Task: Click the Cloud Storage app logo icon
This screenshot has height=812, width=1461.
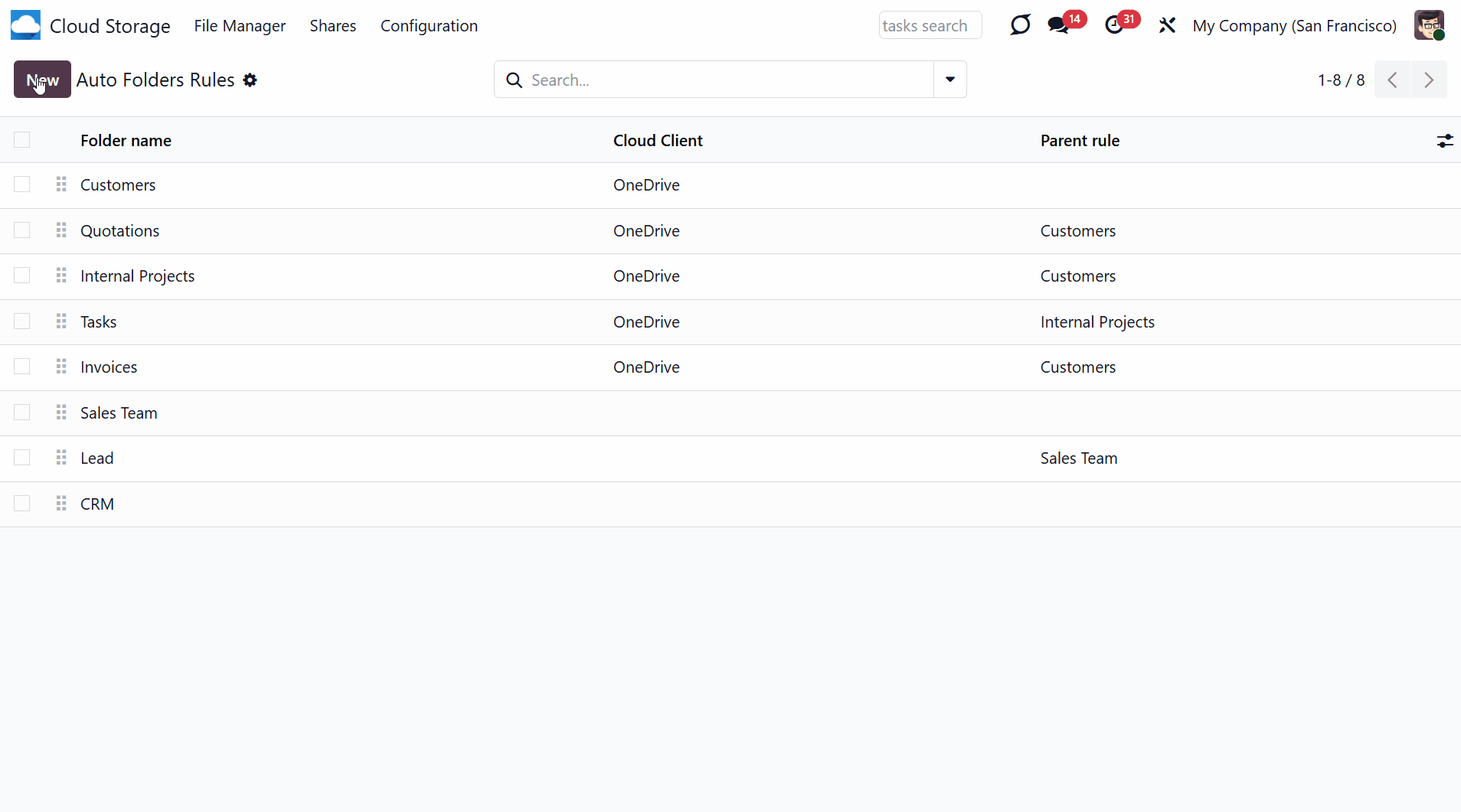Action: (x=25, y=25)
